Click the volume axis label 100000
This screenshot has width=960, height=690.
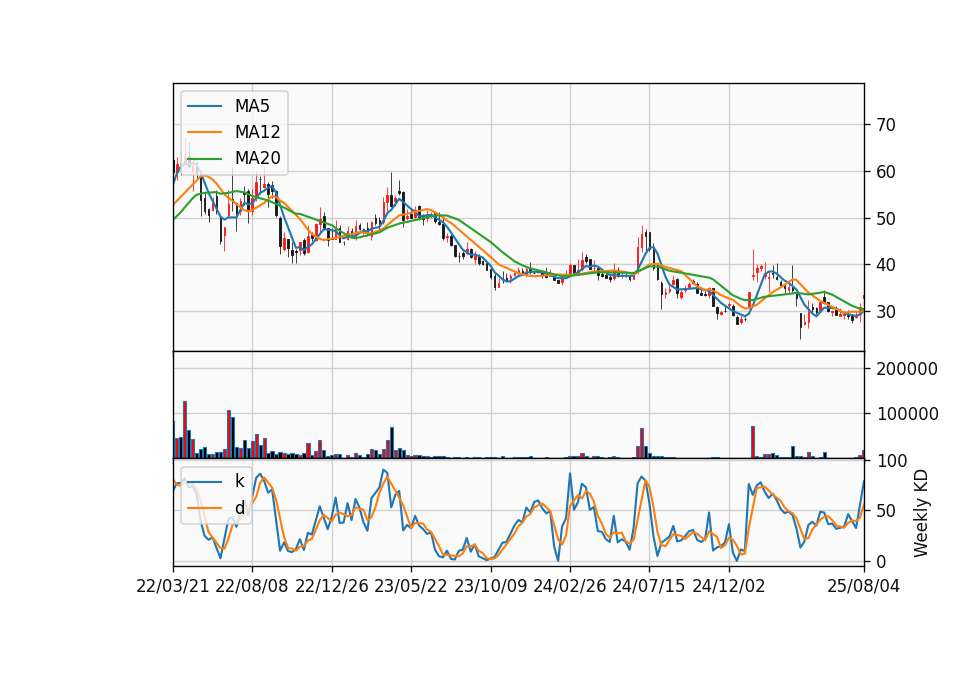pyautogui.click(x=907, y=414)
